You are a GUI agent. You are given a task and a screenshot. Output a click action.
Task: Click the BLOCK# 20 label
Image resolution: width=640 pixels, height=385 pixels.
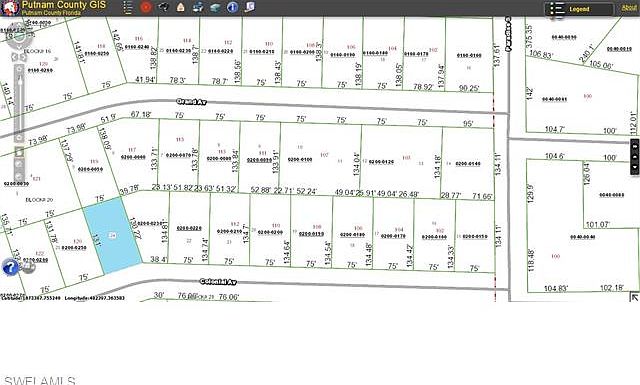(x=39, y=200)
